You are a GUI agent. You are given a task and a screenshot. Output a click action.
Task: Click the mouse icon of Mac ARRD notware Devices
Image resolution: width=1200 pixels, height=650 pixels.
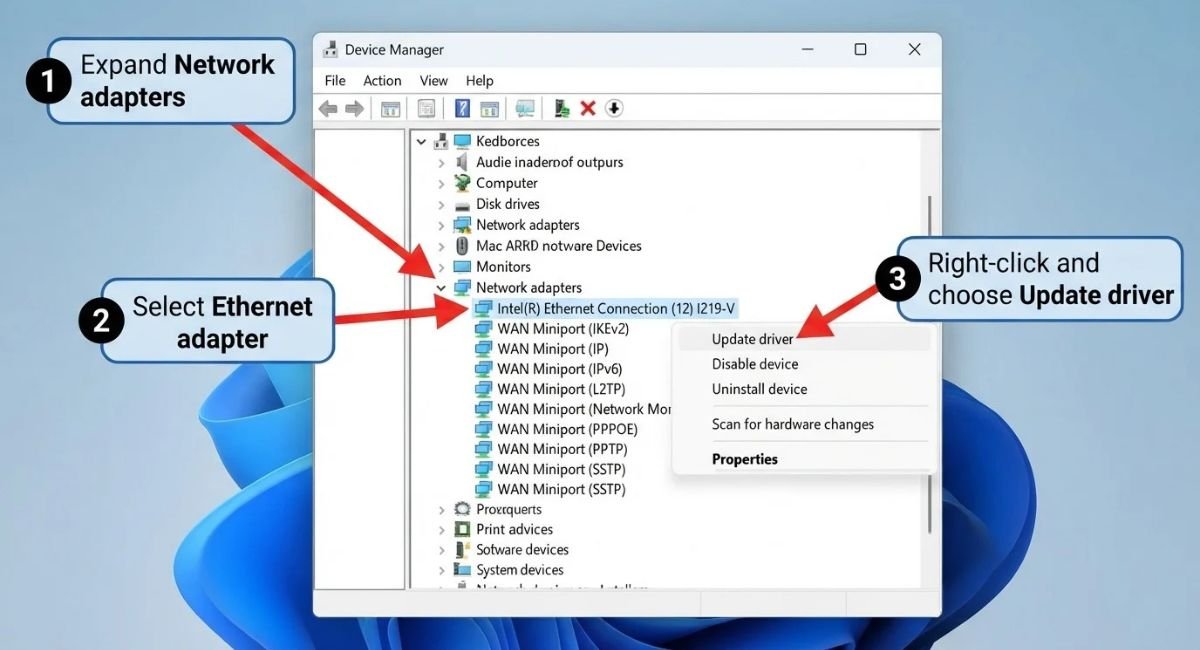pos(462,245)
